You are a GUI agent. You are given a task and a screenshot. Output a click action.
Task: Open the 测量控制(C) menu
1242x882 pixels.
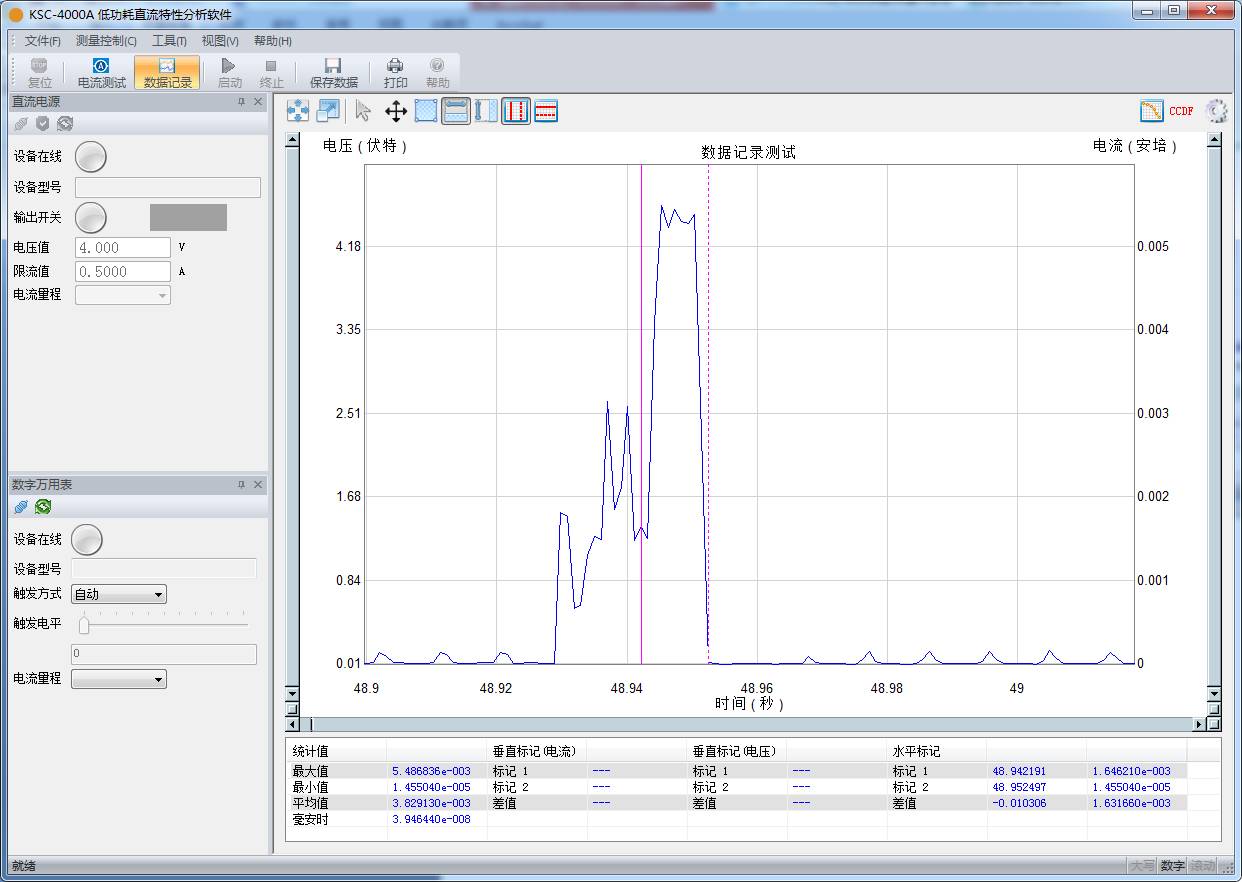106,41
